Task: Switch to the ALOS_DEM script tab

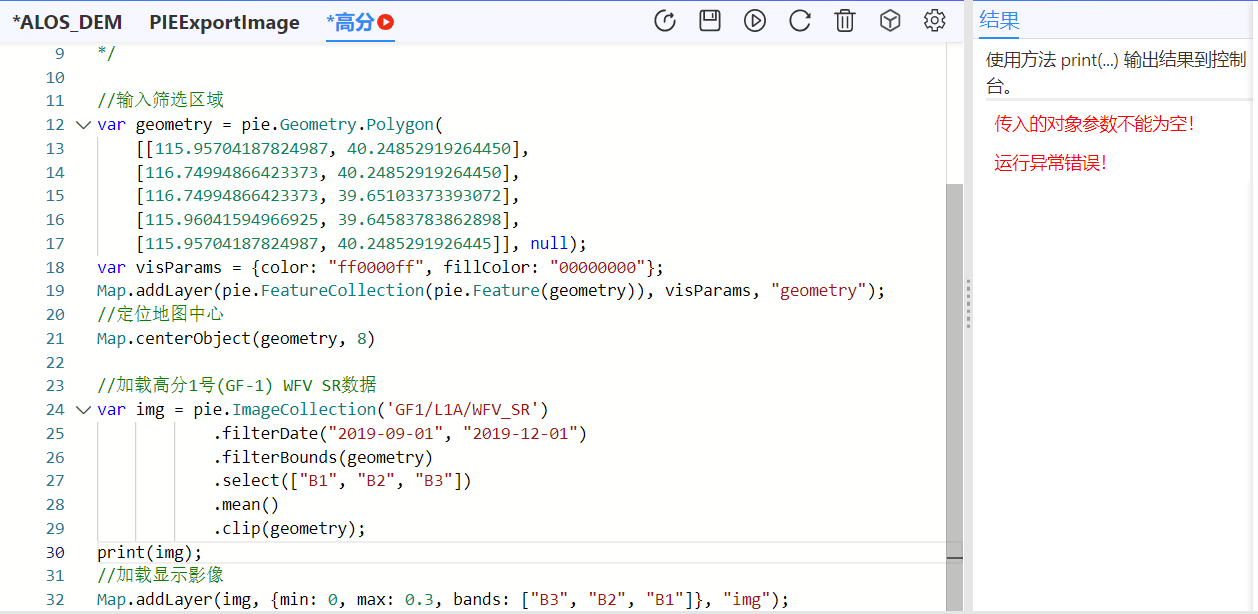Action: [67, 21]
